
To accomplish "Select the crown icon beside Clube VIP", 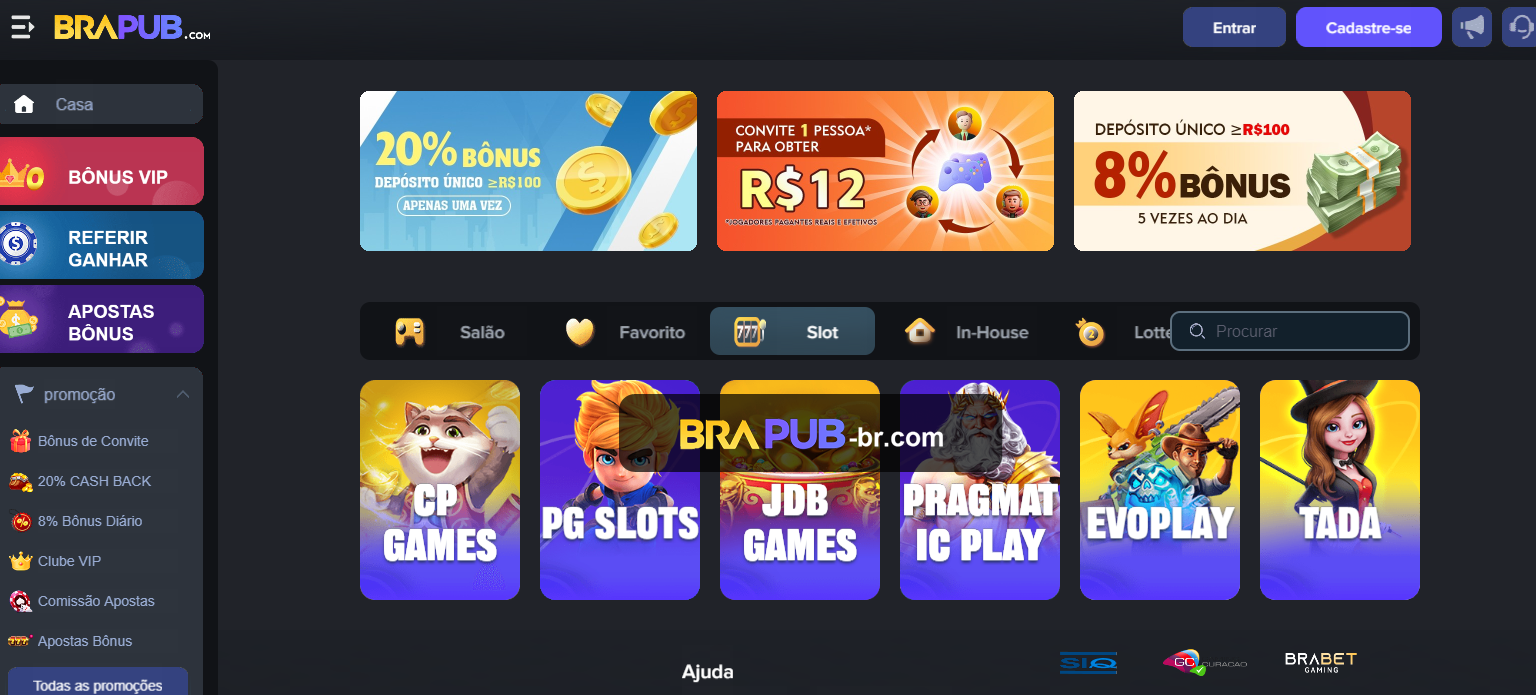I will pyautogui.click(x=20, y=561).
